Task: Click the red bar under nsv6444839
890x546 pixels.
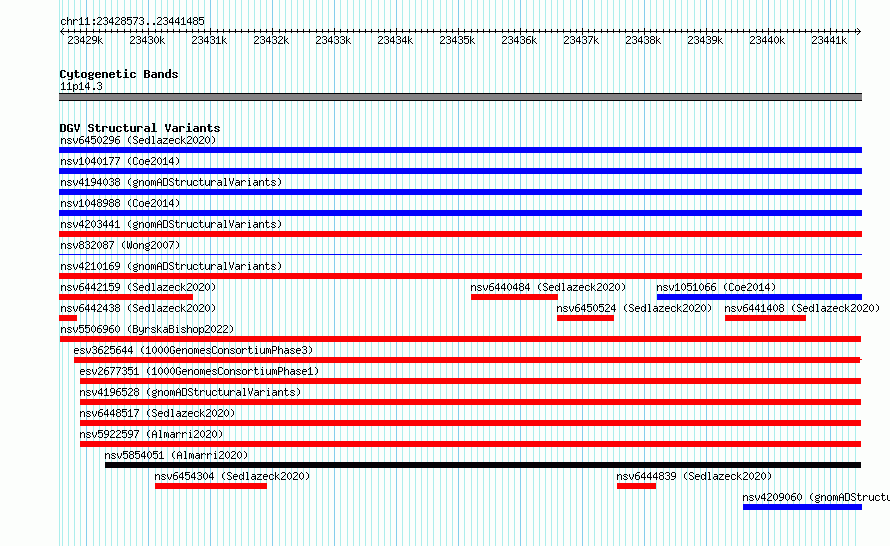Action: coord(636,486)
